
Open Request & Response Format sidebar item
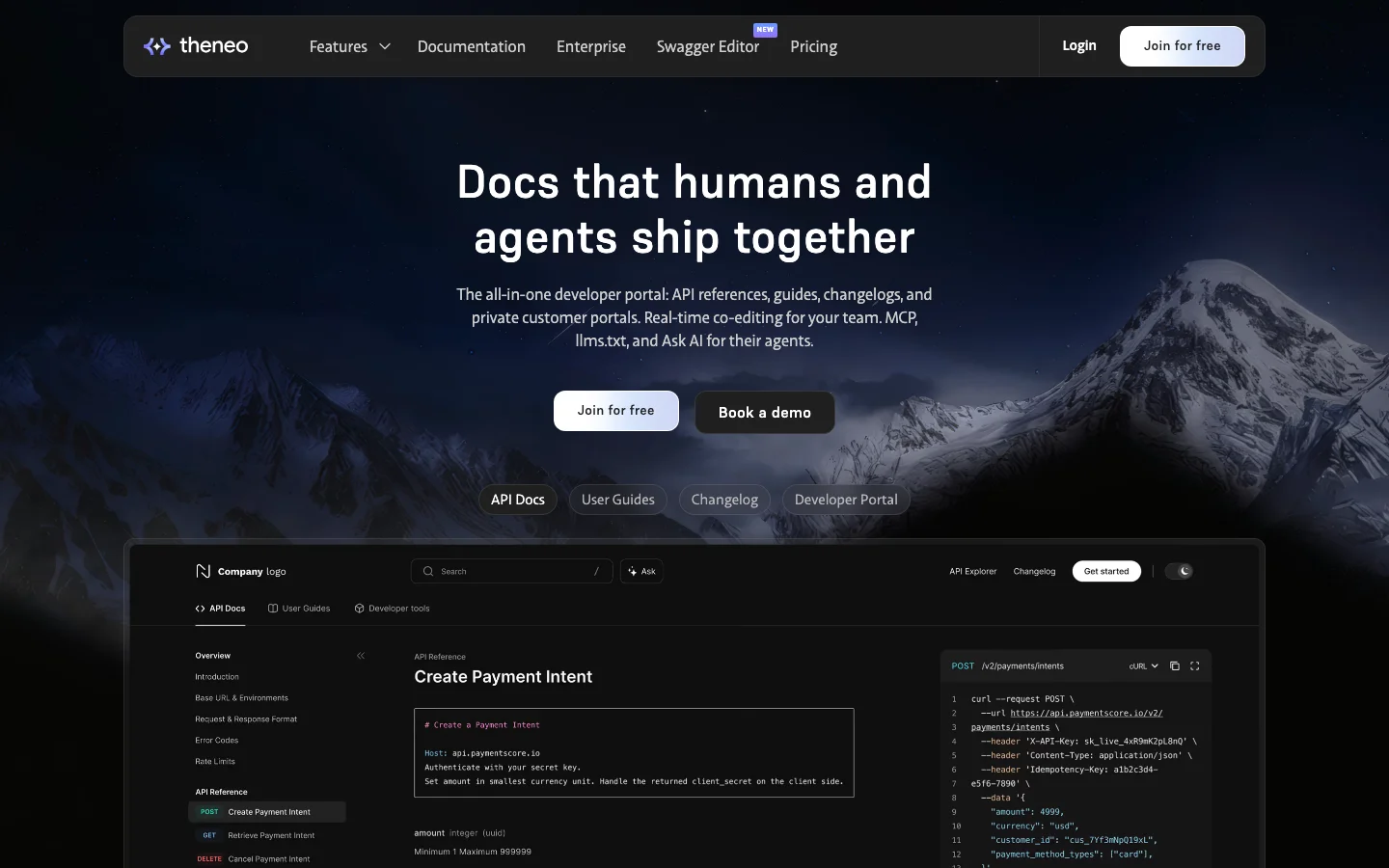pyautogui.click(x=246, y=719)
